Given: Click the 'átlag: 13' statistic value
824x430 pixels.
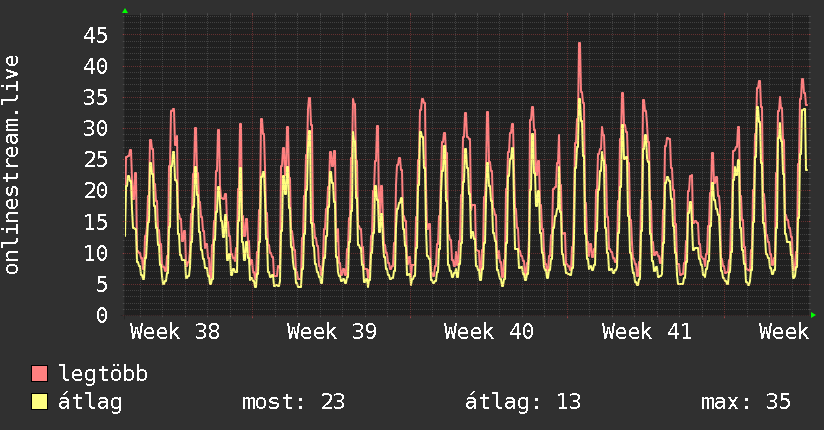Looking at the screenshot, I should pyautogui.click(x=523, y=402).
